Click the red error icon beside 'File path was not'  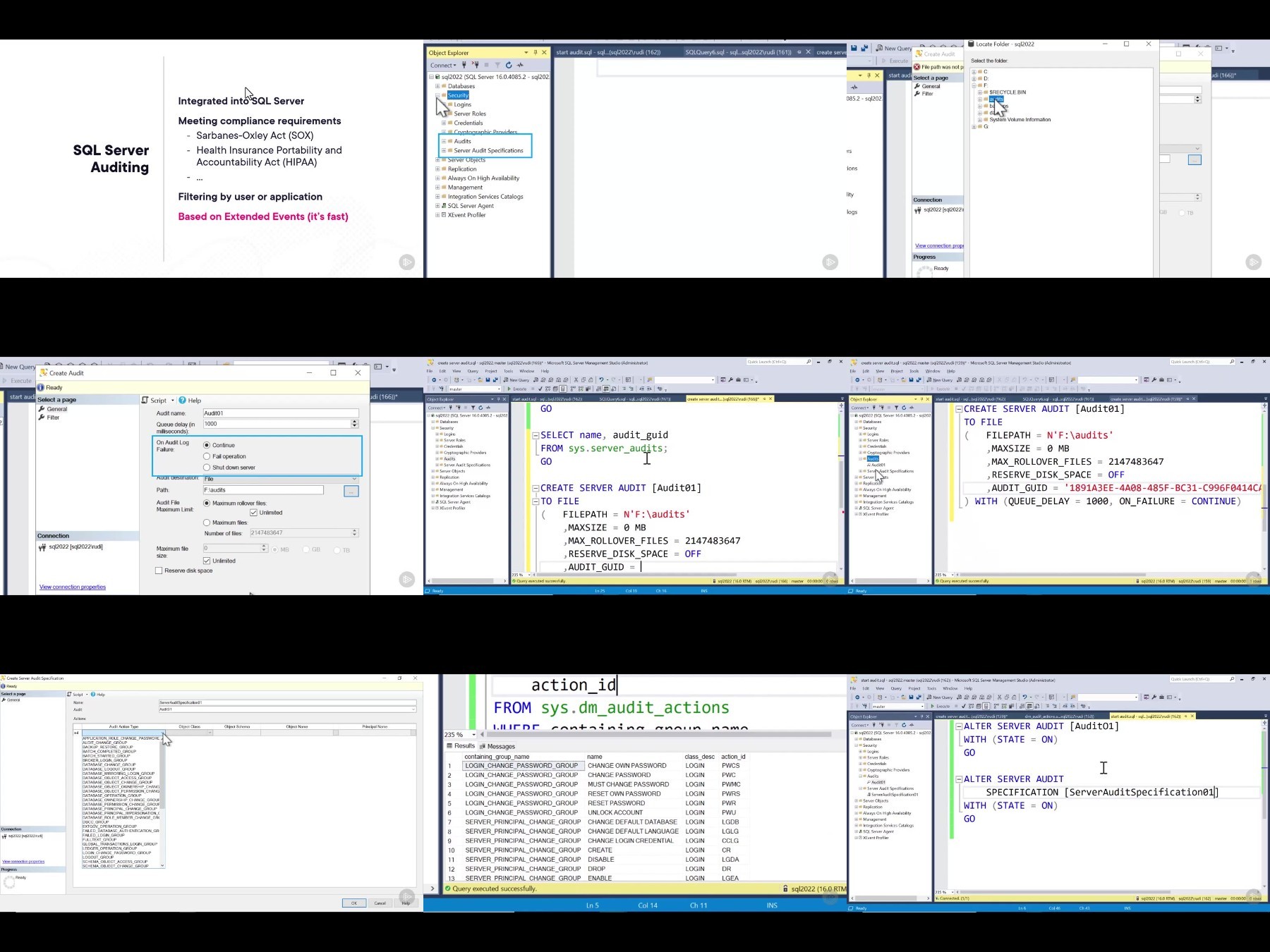tap(917, 67)
